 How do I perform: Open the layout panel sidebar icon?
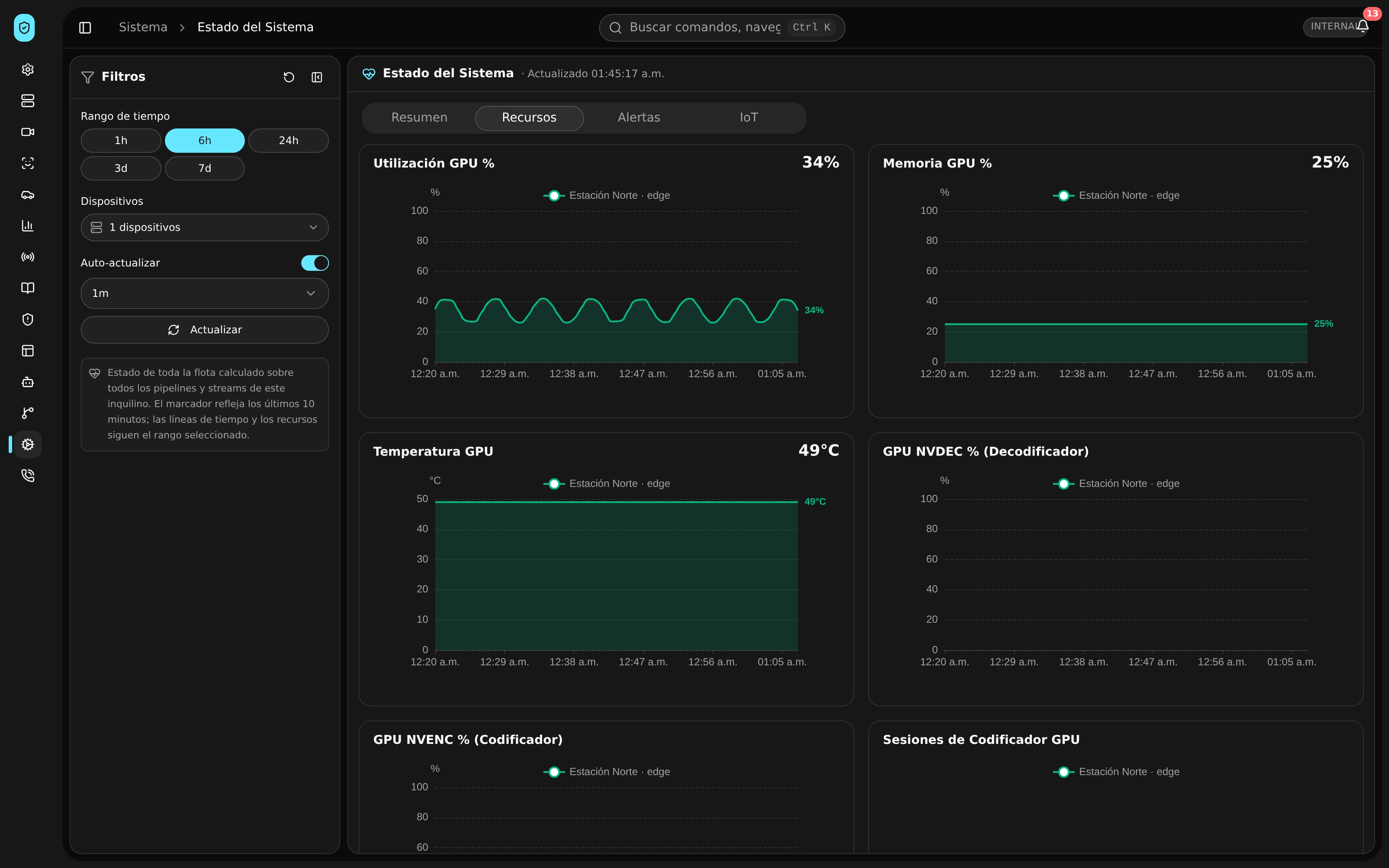pos(27,351)
